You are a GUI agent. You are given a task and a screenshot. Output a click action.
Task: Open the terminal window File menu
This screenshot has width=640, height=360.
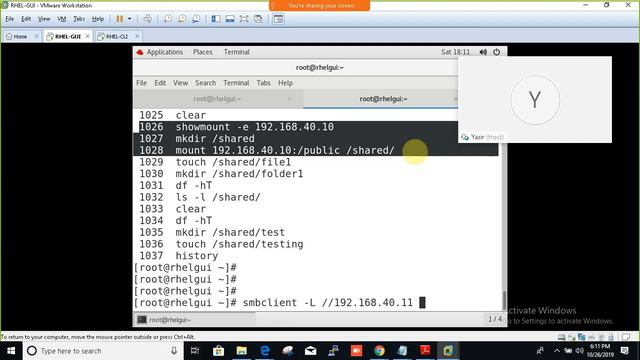point(141,83)
